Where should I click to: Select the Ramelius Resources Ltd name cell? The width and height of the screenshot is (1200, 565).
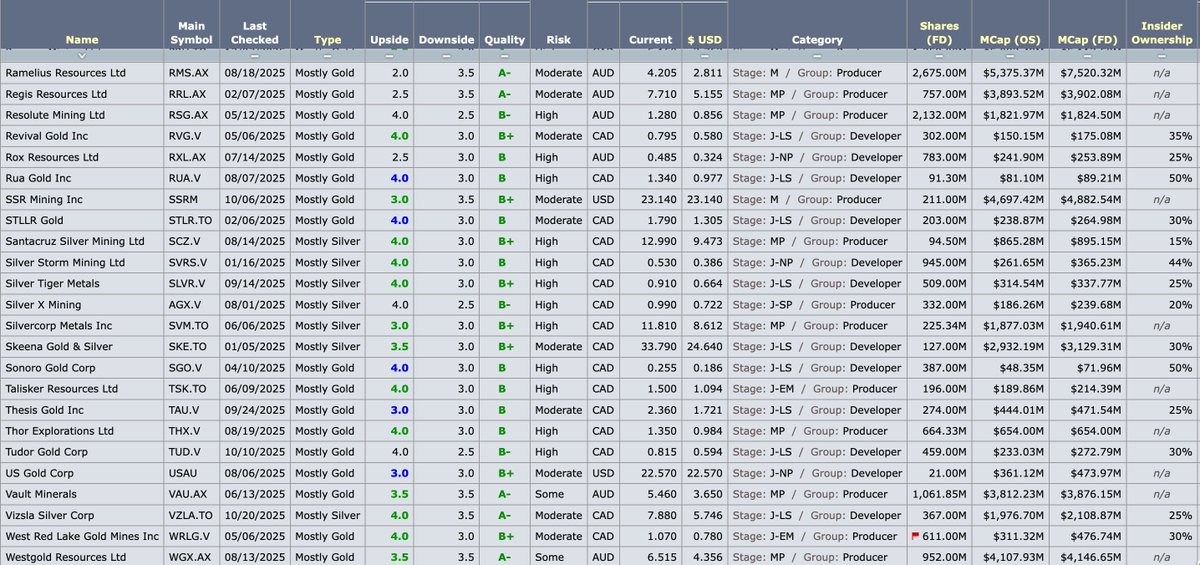coord(65,73)
